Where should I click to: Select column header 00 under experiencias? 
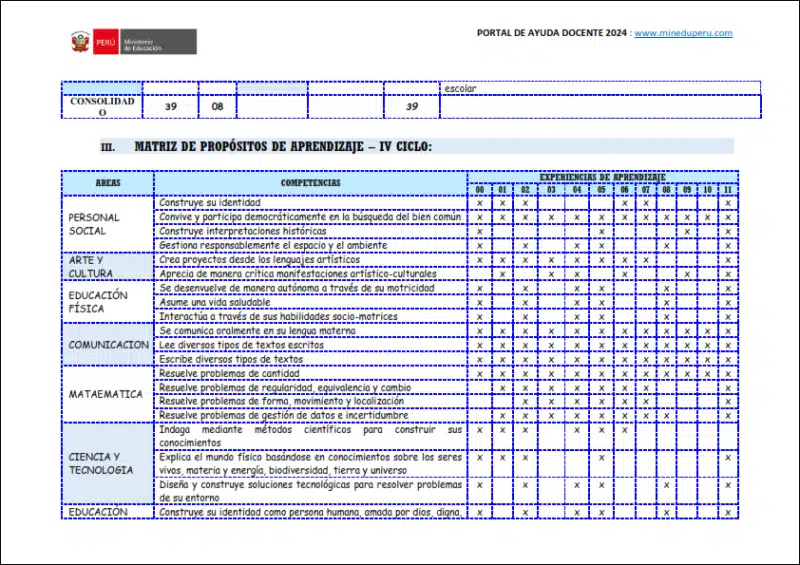pos(480,189)
